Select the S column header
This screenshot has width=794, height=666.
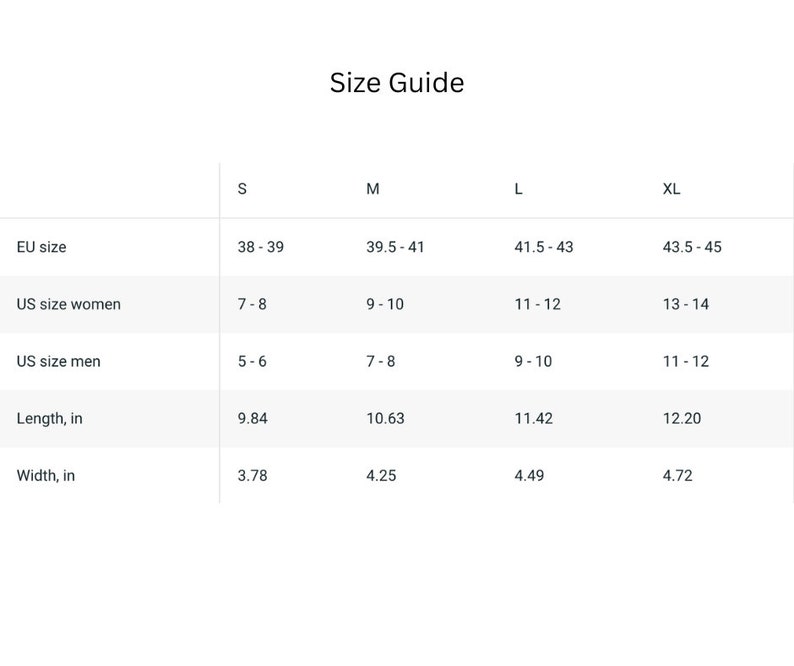(x=242, y=189)
